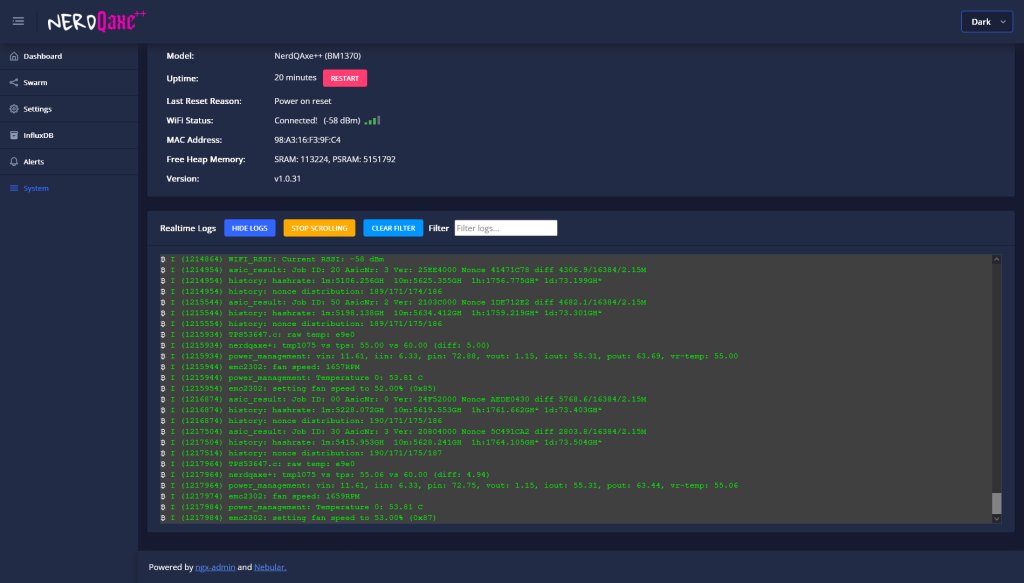The width and height of the screenshot is (1024, 583).
Task: Open the Nebular footer link
Action: tap(270, 567)
